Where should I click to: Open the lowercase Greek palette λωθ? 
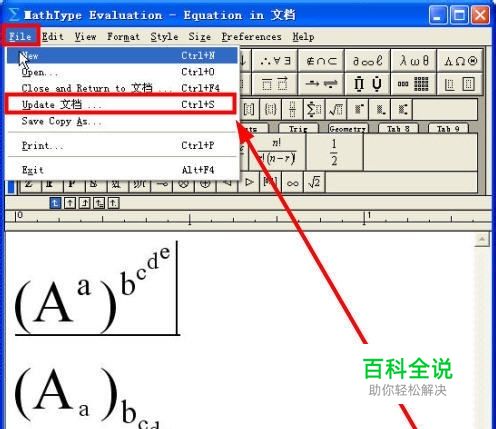(x=413, y=61)
